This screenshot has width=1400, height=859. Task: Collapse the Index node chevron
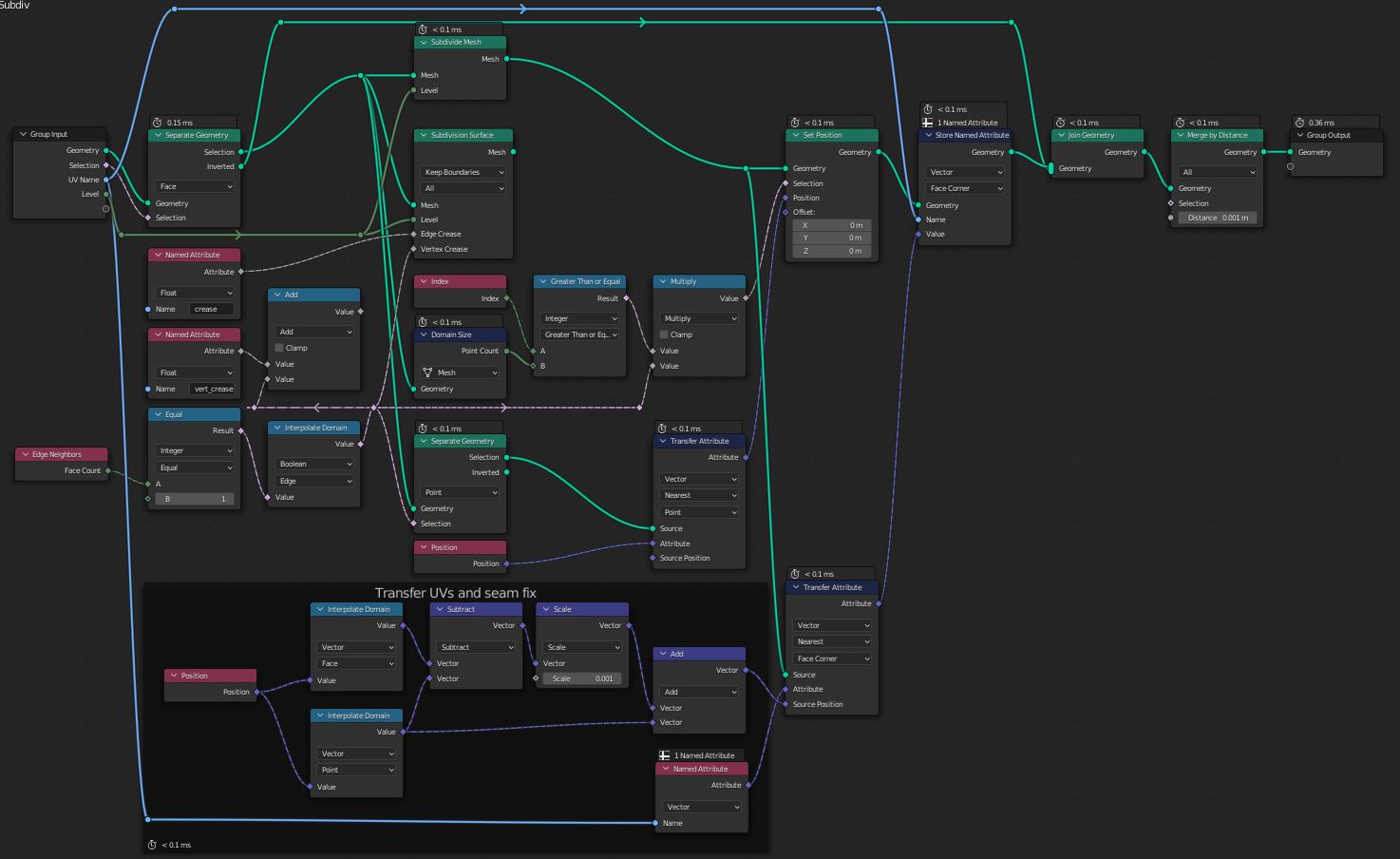(424, 281)
